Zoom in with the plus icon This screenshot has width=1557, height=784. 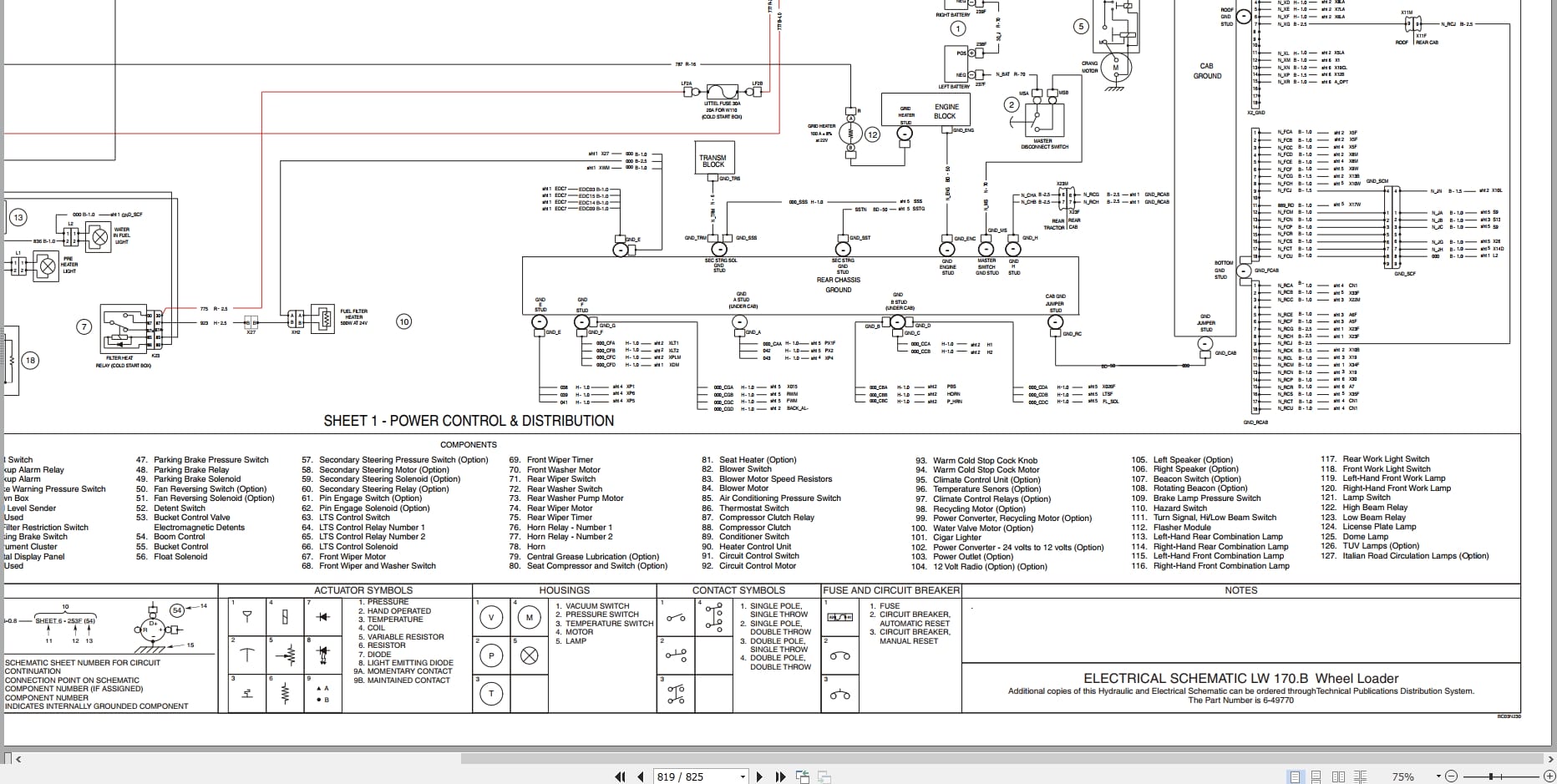(x=1549, y=776)
